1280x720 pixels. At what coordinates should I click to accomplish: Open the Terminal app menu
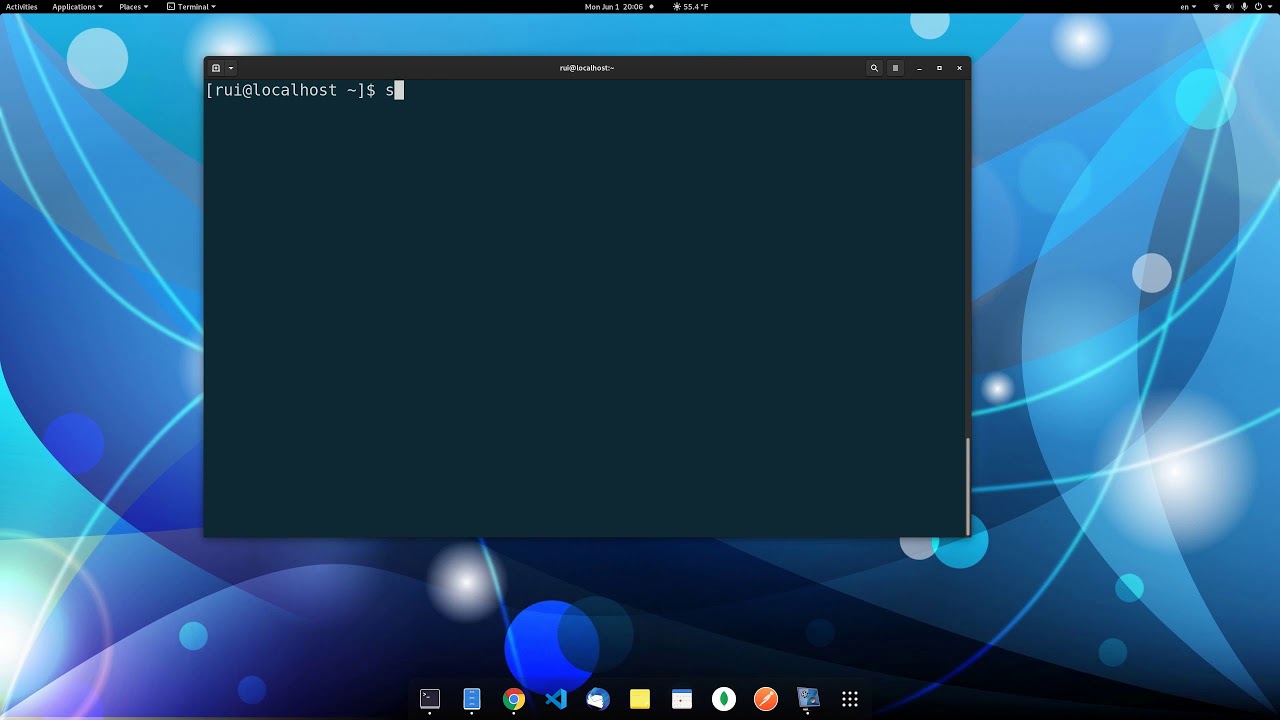coord(191,7)
